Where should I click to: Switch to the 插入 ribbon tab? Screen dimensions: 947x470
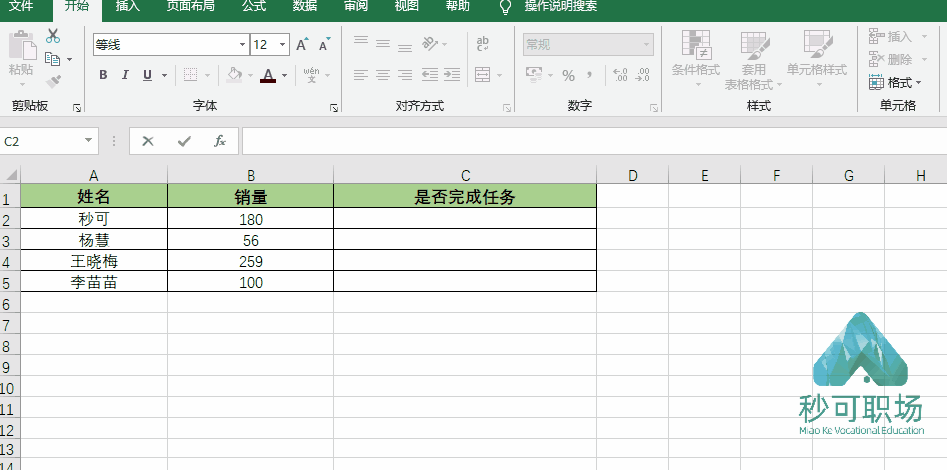[127, 7]
